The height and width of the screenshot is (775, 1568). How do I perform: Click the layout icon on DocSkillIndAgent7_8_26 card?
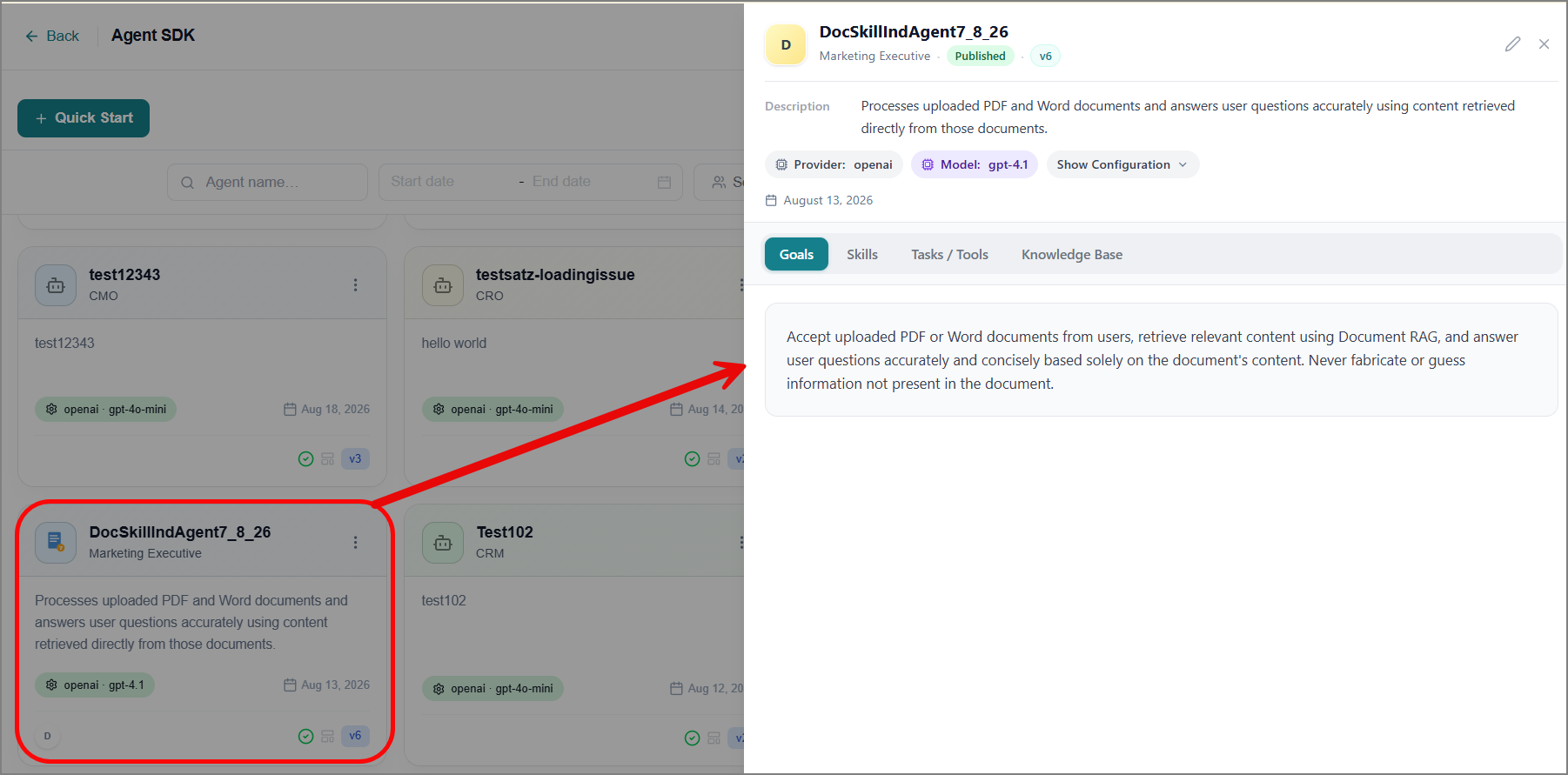tap(327, 736)
